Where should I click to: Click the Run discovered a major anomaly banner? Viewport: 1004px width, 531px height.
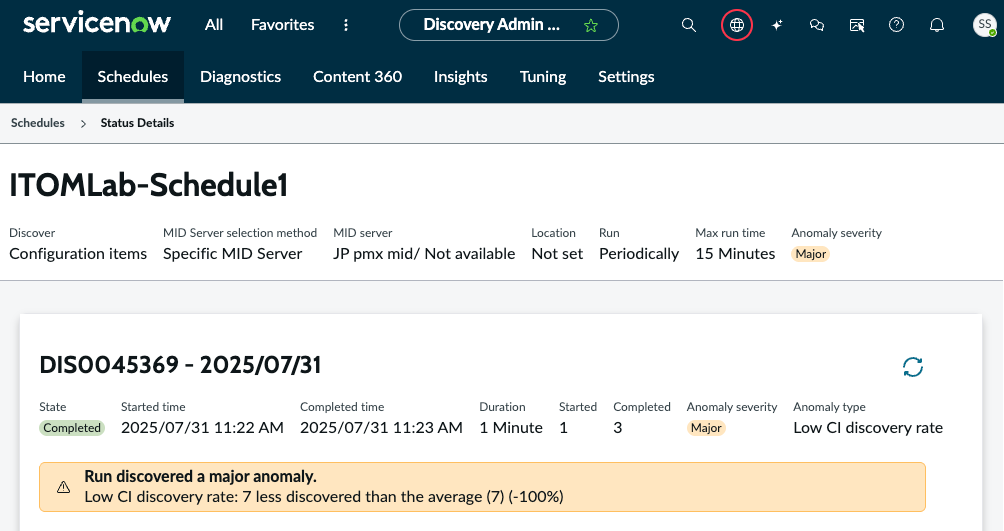(482, 487)
